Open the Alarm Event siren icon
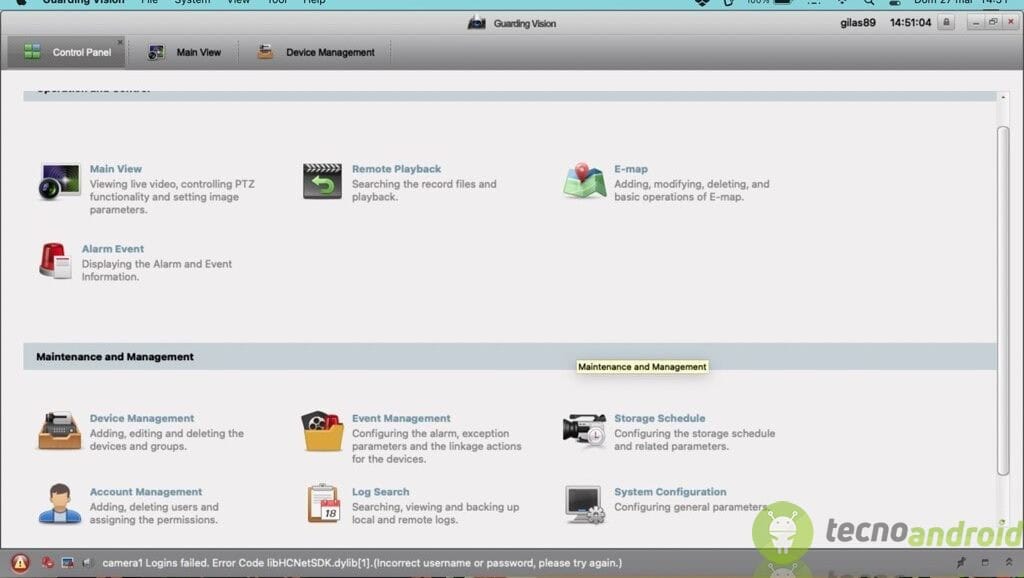The image size is (1024, 578). [55, 261]
